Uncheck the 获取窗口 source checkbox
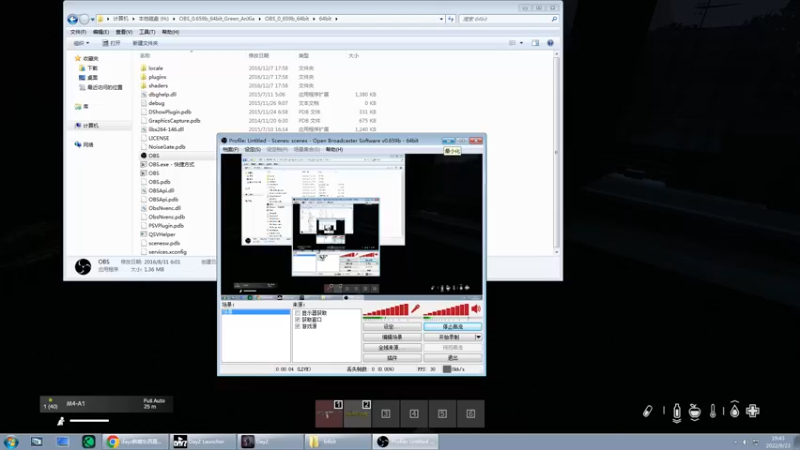The image size is (800, 450). tap(297, 319)
